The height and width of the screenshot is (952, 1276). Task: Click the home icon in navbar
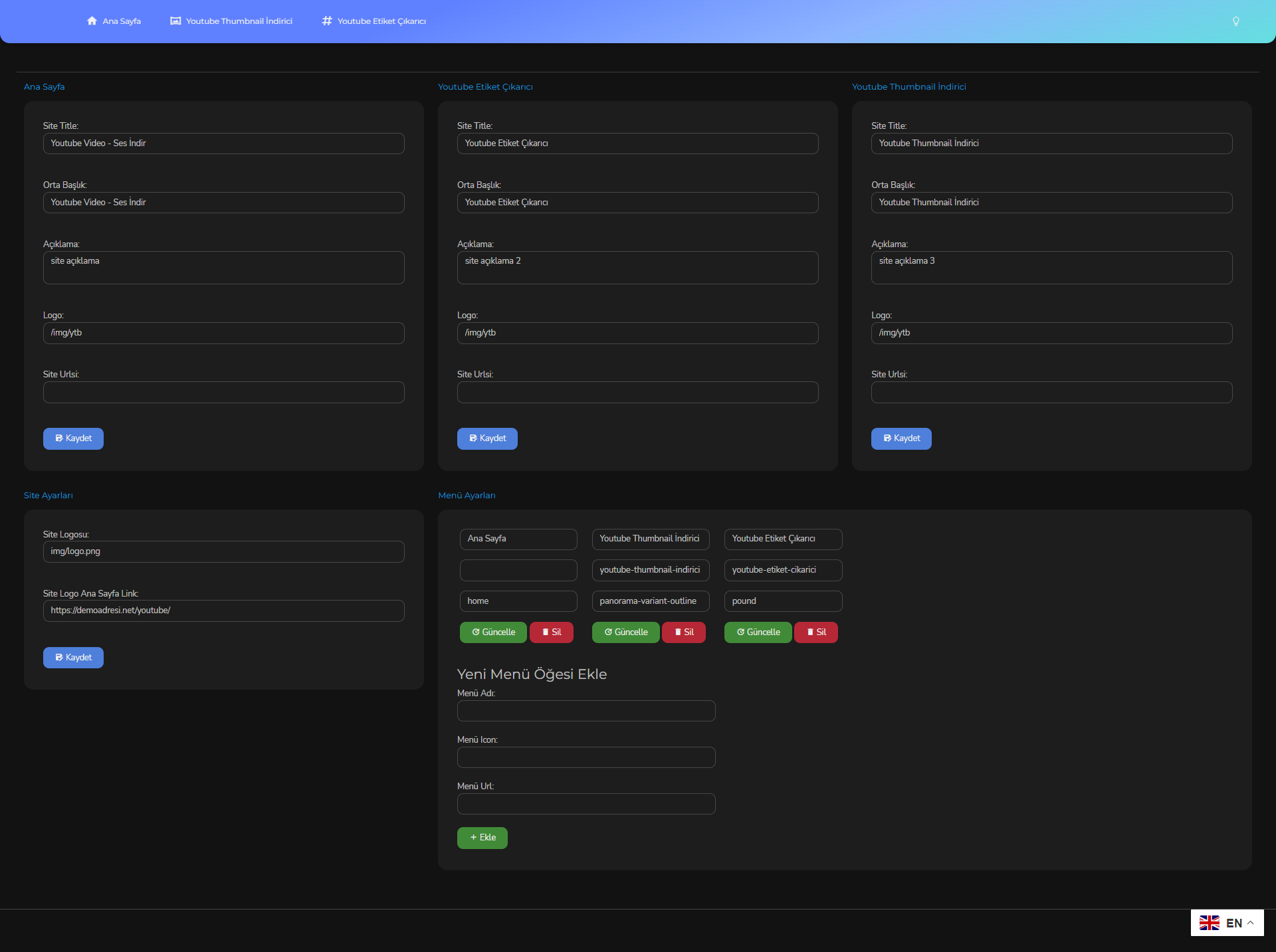coord(92,21)
